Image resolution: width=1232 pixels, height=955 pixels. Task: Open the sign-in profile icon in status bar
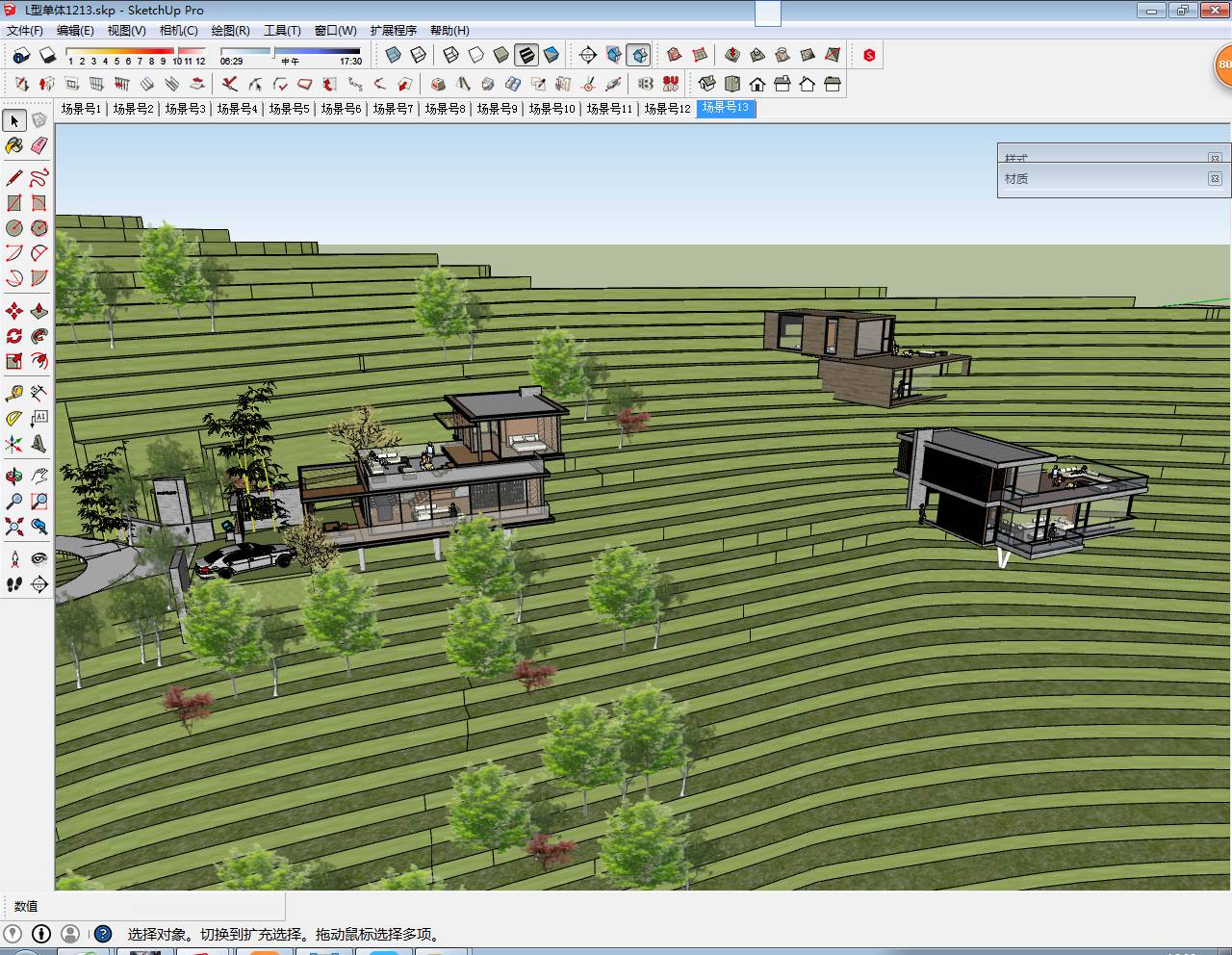pos(70,934)
